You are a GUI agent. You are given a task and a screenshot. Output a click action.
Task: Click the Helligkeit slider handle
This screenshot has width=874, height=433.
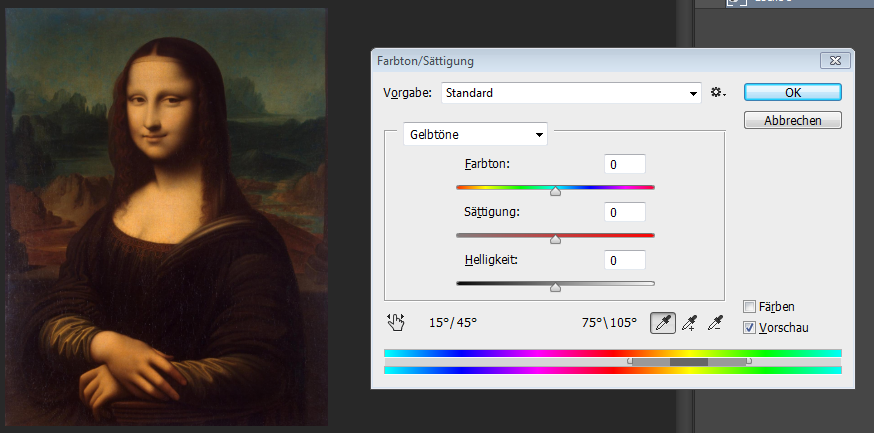click(555, 288)
